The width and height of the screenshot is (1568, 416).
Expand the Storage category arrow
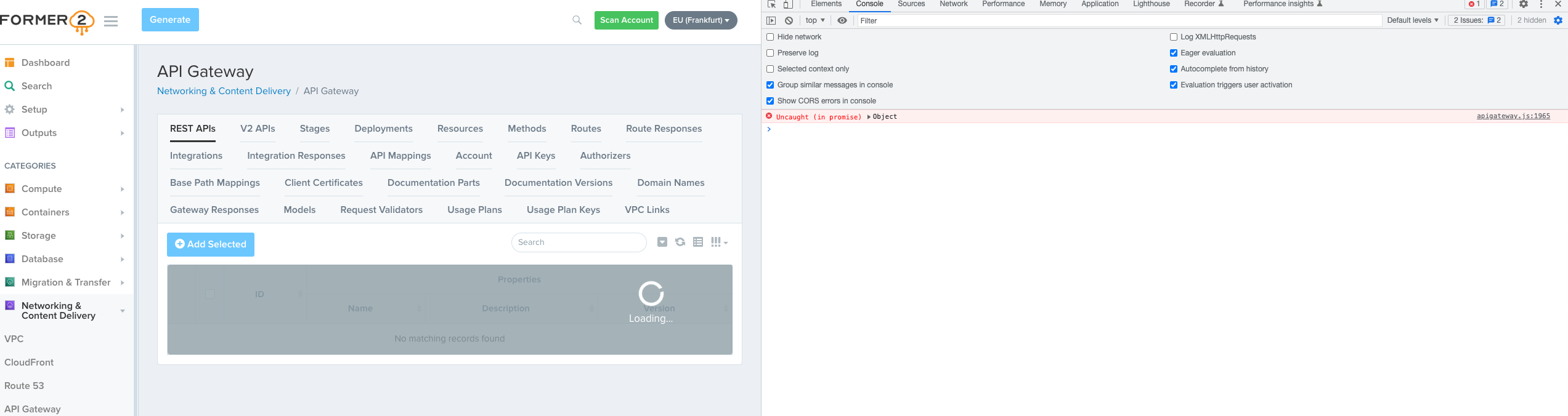click(x=123, y=236)
